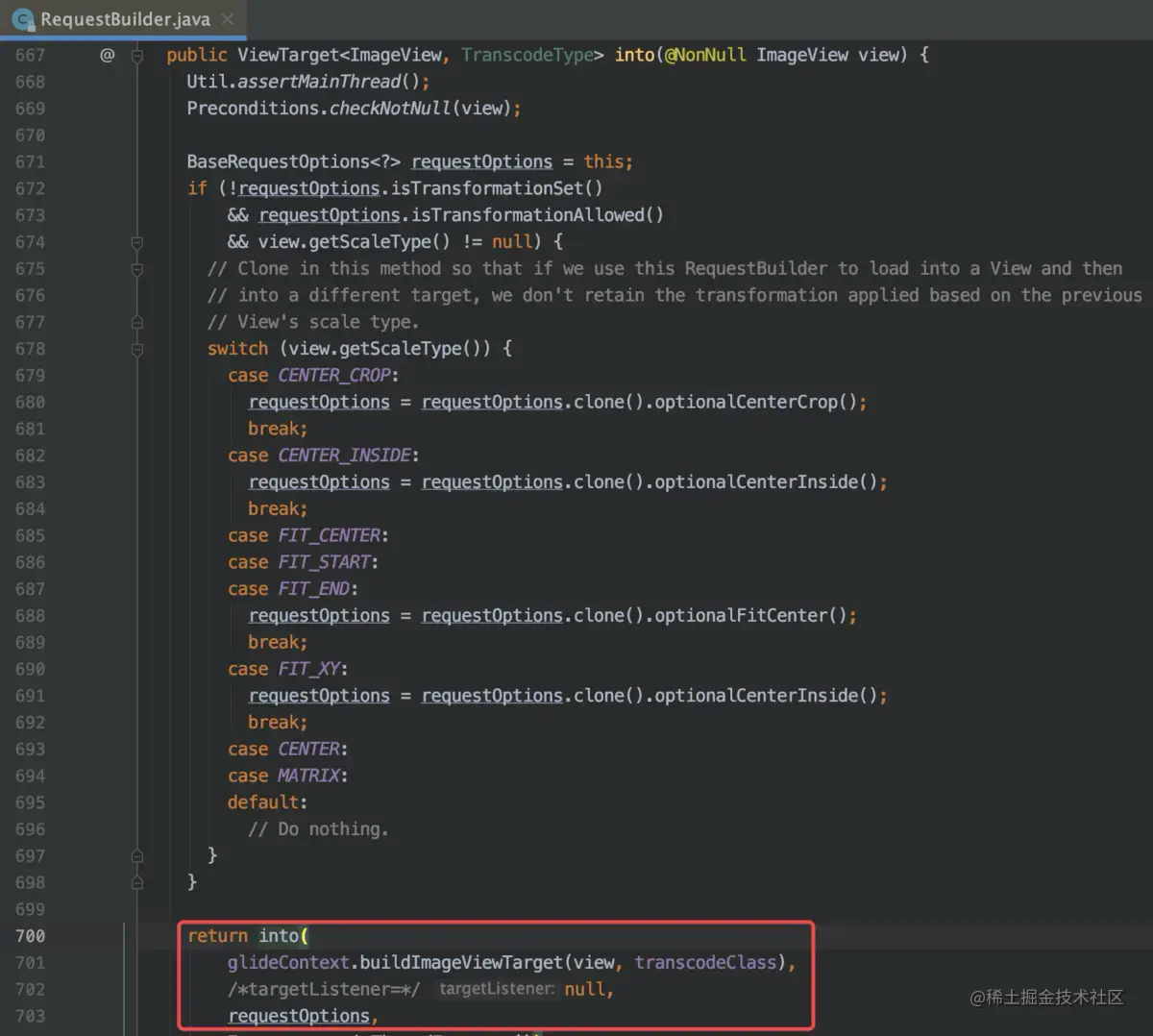Click optionalCenterInside() on line 683
The width and height of the screenshot is (1153, 1036).
[x=766, y=482]
